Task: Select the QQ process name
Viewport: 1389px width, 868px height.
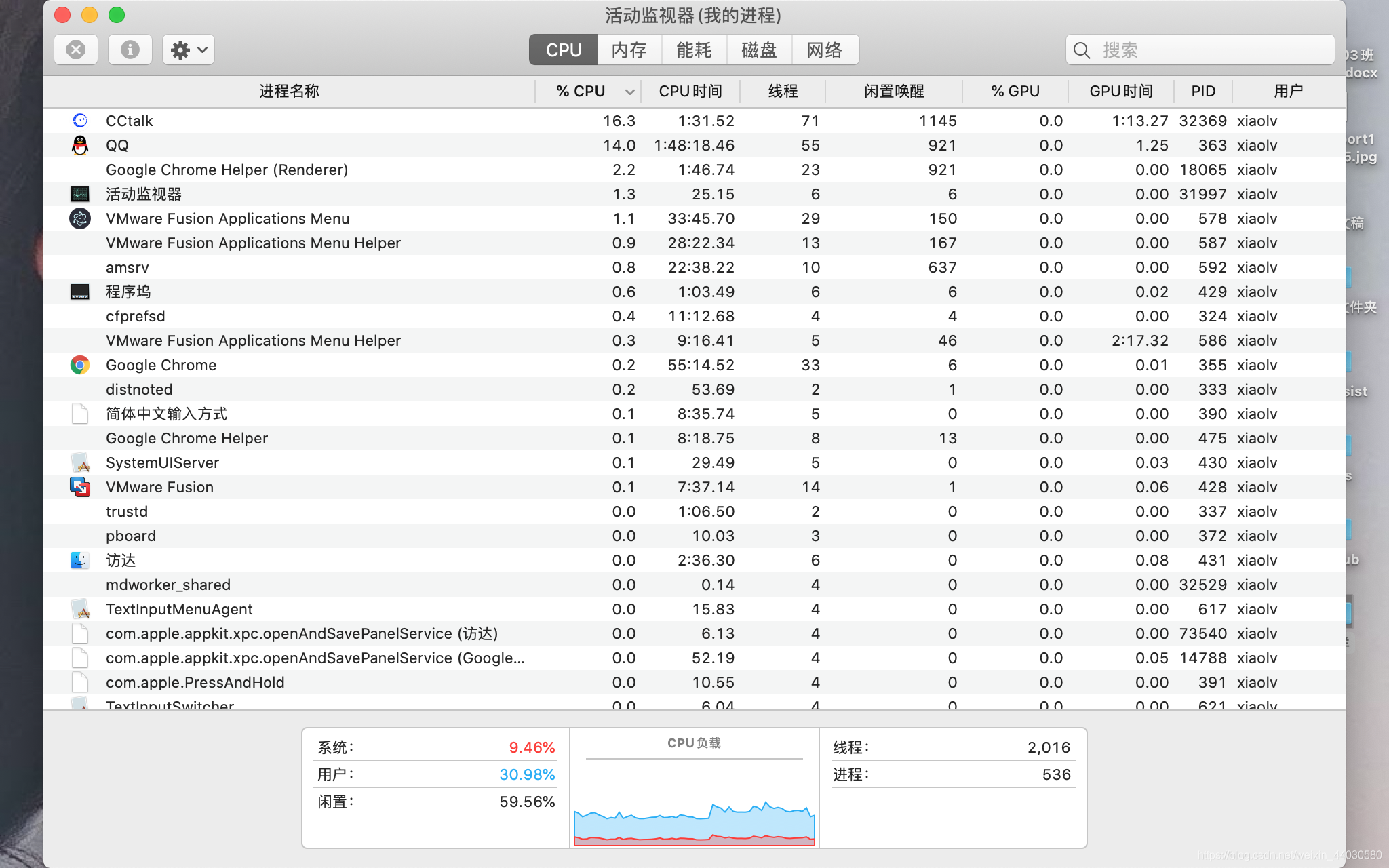Action: click(x=117, y=145)
